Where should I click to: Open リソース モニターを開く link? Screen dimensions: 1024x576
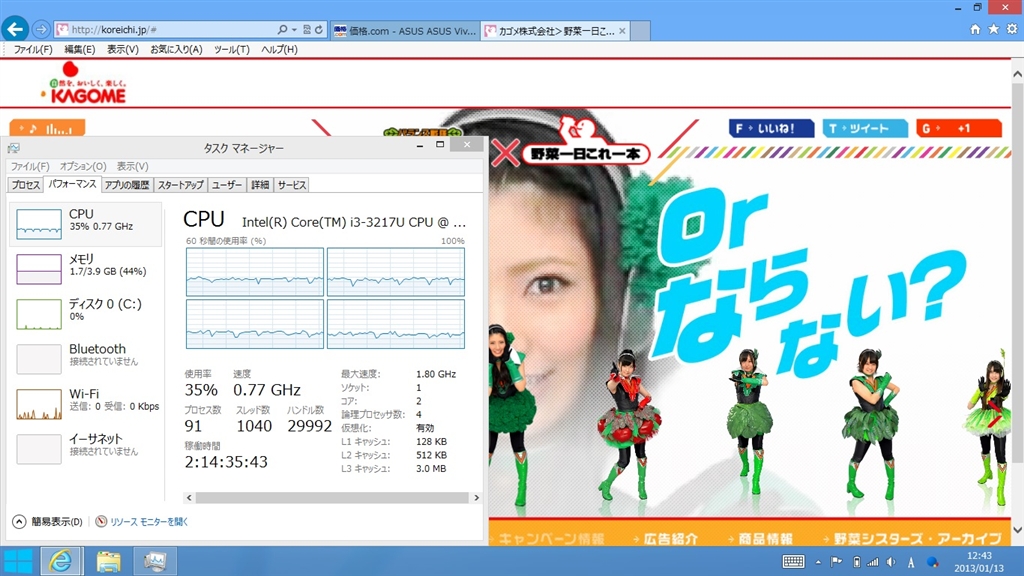tap(142, 521)
